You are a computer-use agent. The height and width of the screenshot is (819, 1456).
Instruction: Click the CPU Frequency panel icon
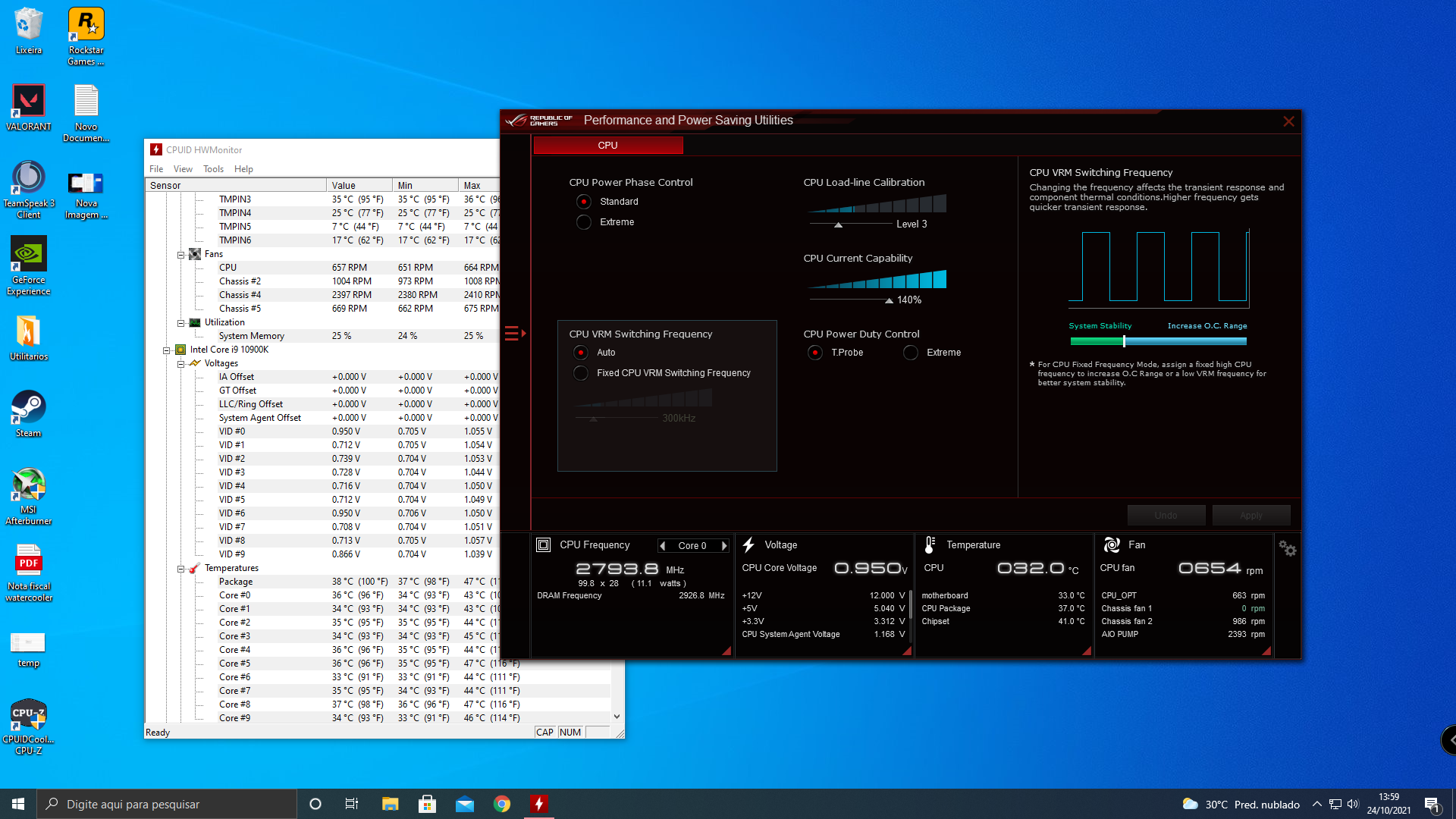click(543, 544)
